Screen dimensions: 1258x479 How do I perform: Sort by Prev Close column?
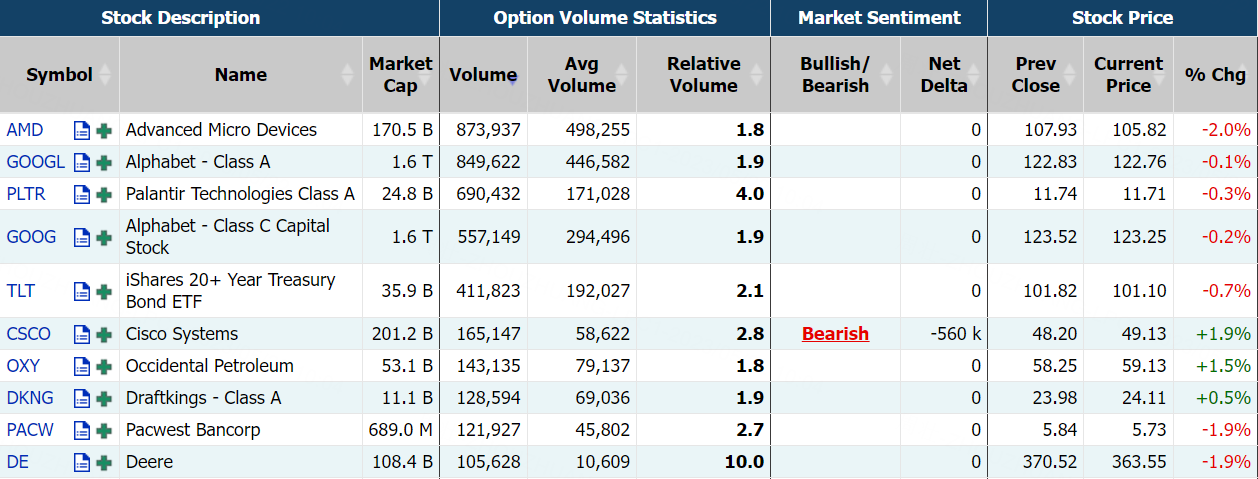coord(1035,75)
